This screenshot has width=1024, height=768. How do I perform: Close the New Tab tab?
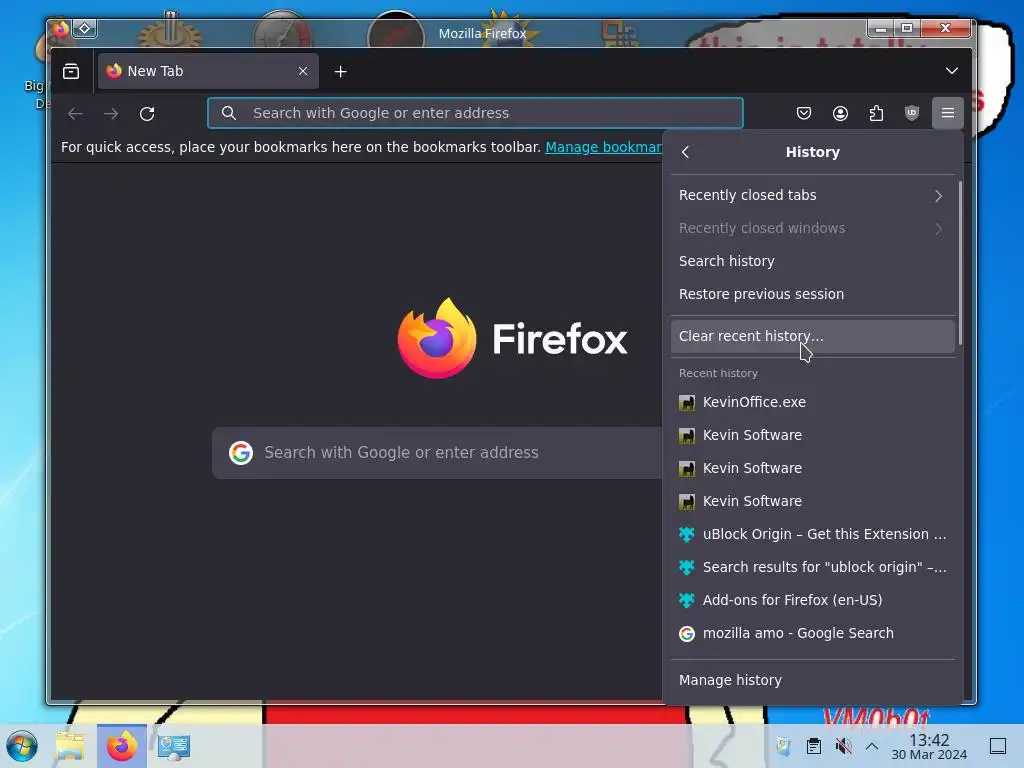[x=303, y=71]
